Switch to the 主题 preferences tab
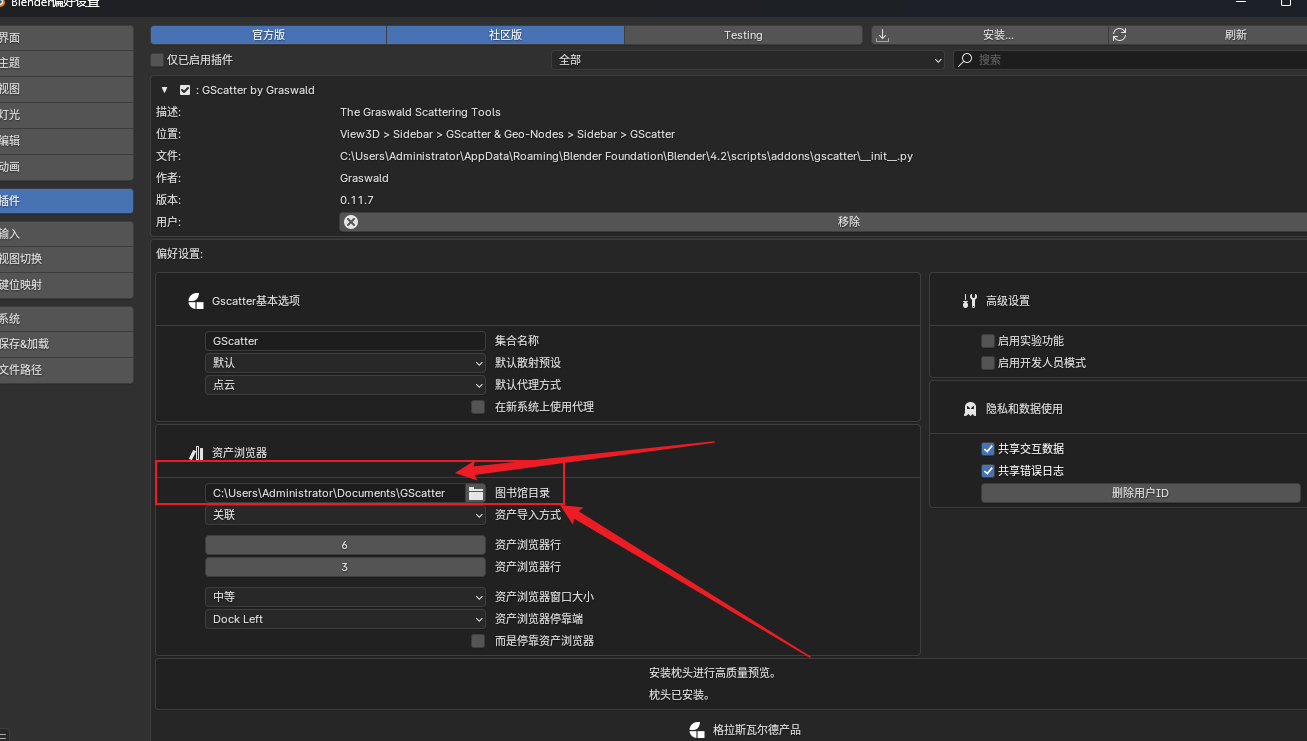The height and width of the screenshot is (741, 1307). [66, 63]
